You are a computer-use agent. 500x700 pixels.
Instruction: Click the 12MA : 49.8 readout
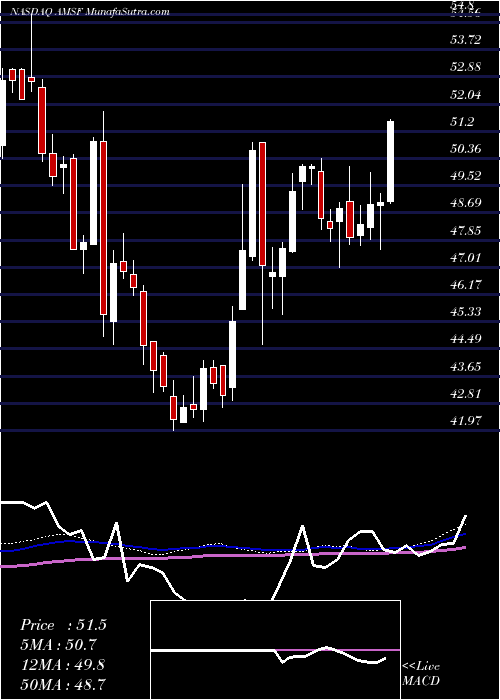click(62, 665)
